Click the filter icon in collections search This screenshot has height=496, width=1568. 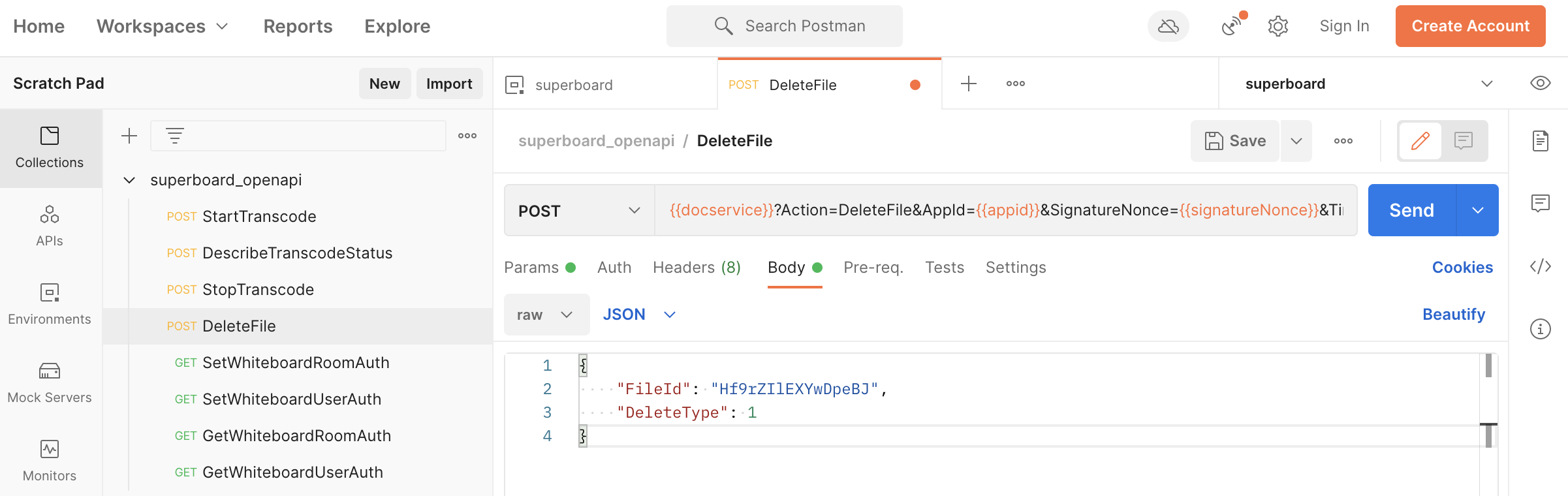point(175,136)
